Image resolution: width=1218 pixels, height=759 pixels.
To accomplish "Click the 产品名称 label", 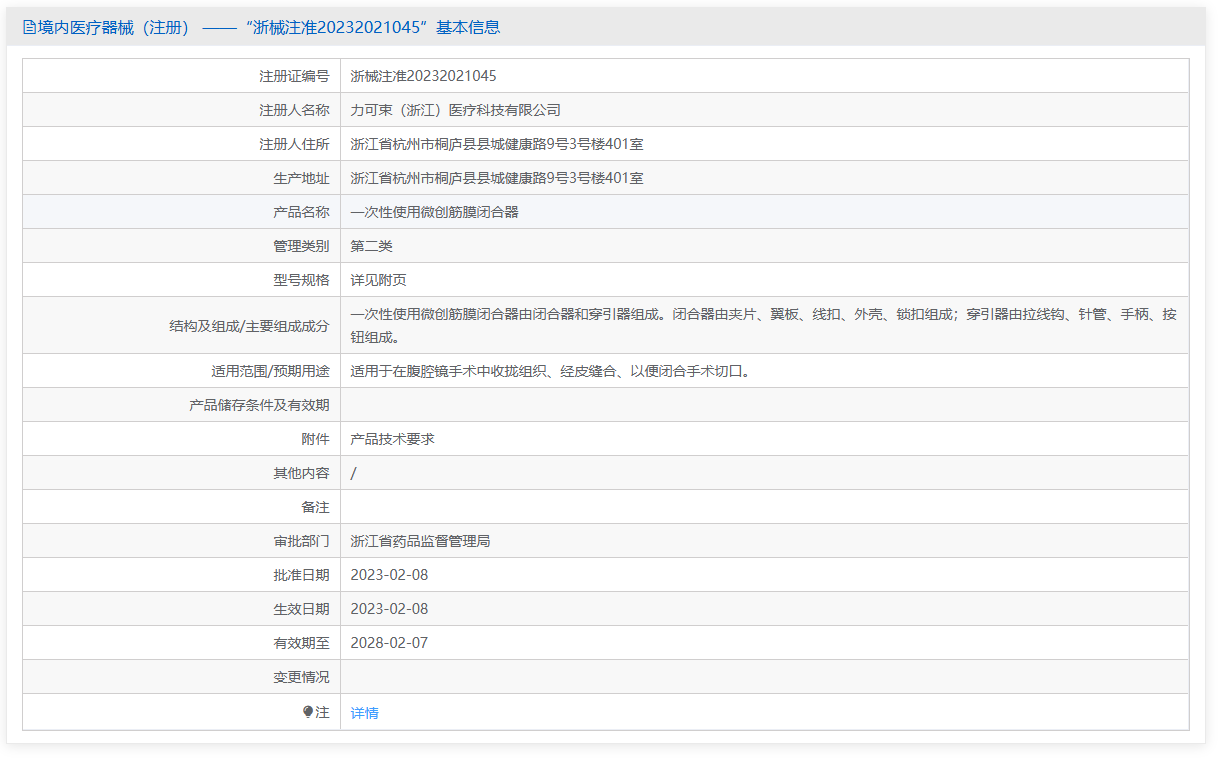I will (301, 212).
